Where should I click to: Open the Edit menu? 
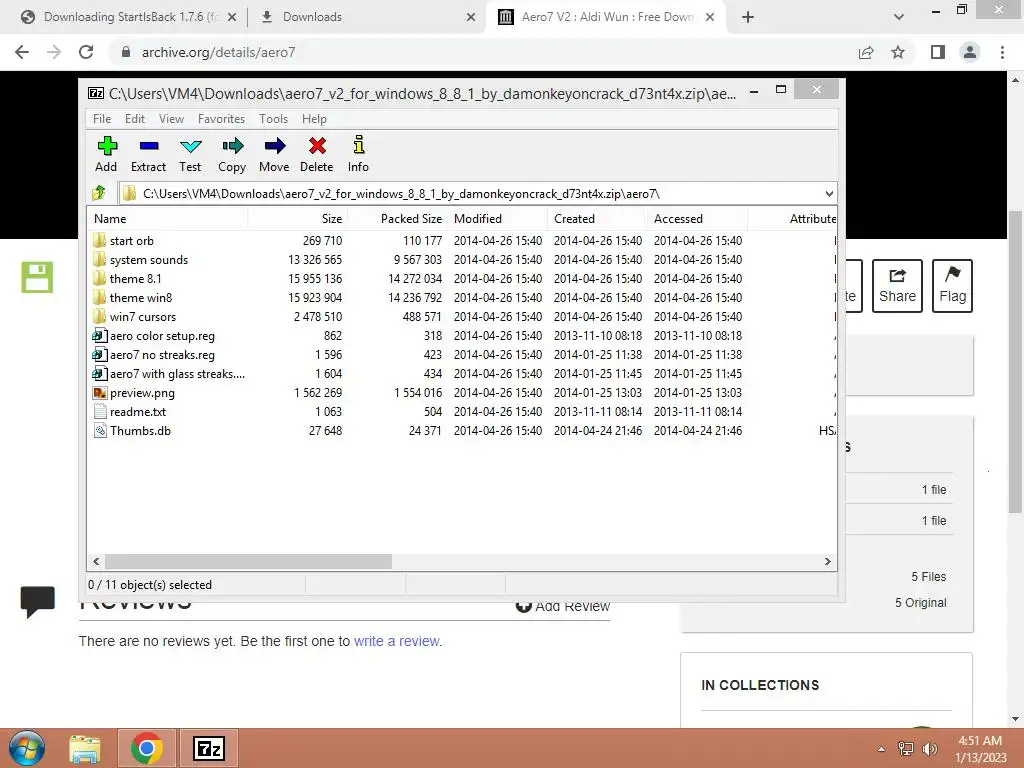click(x=135, y=119)
